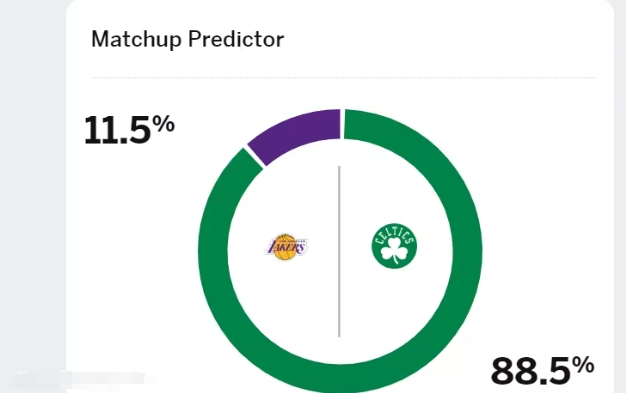Image resolution: width=626 pixels, height=393 pixels.
Task: Click the basketball inside the Lakers logo
Action: pyautogui.click(x=285, y=247)
